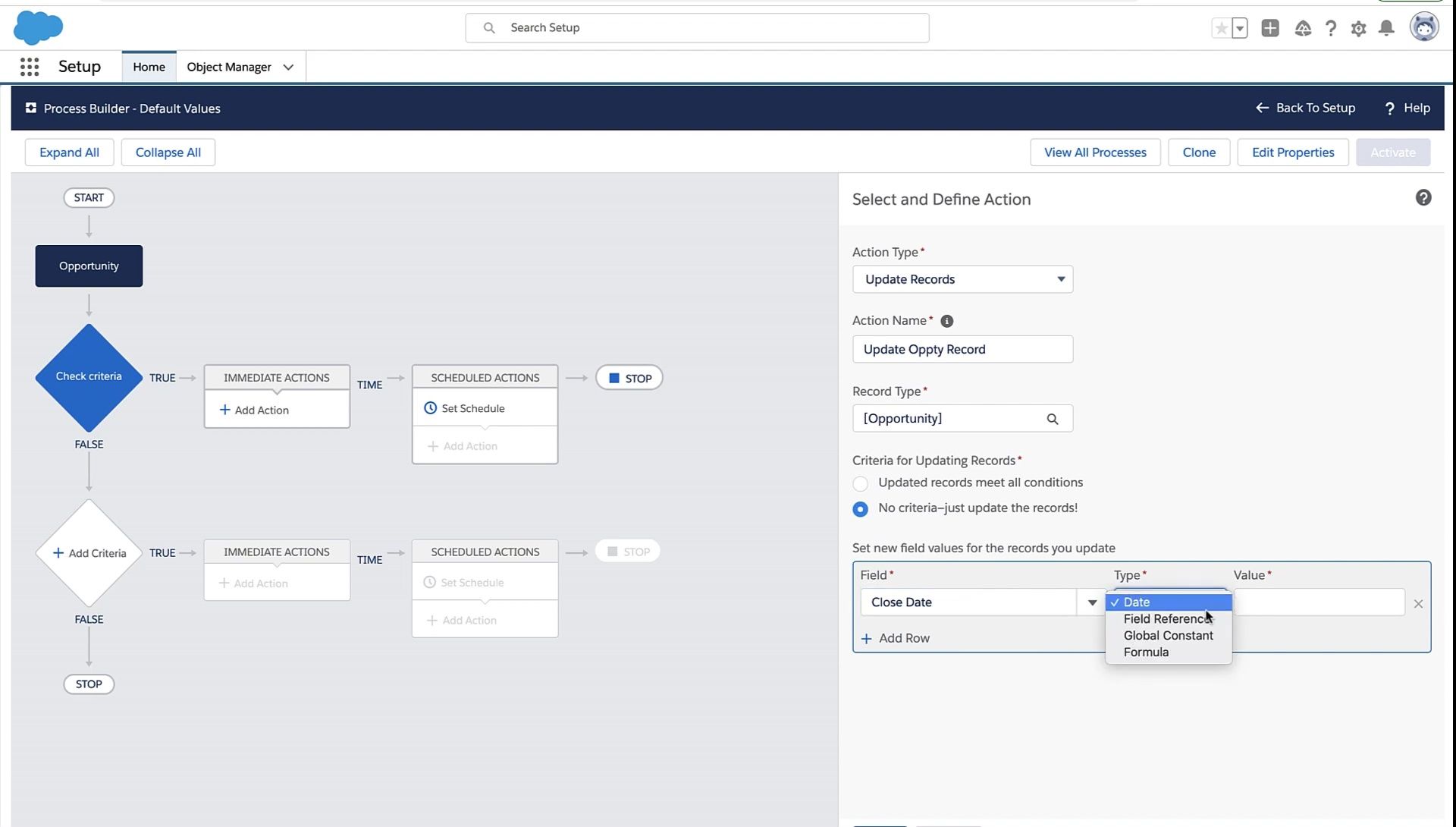The image size is (1456, 827).
Task: Open the user profile avatar
Action: (1424, 27)
